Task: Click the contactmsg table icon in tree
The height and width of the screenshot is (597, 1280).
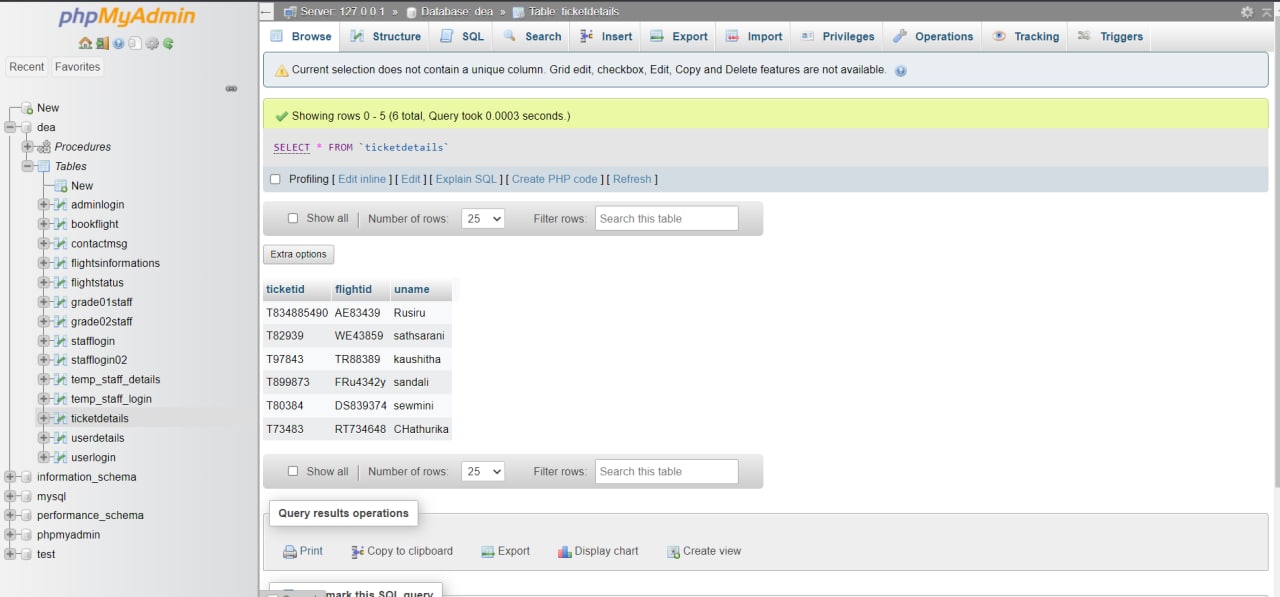Action: point(60,244)
